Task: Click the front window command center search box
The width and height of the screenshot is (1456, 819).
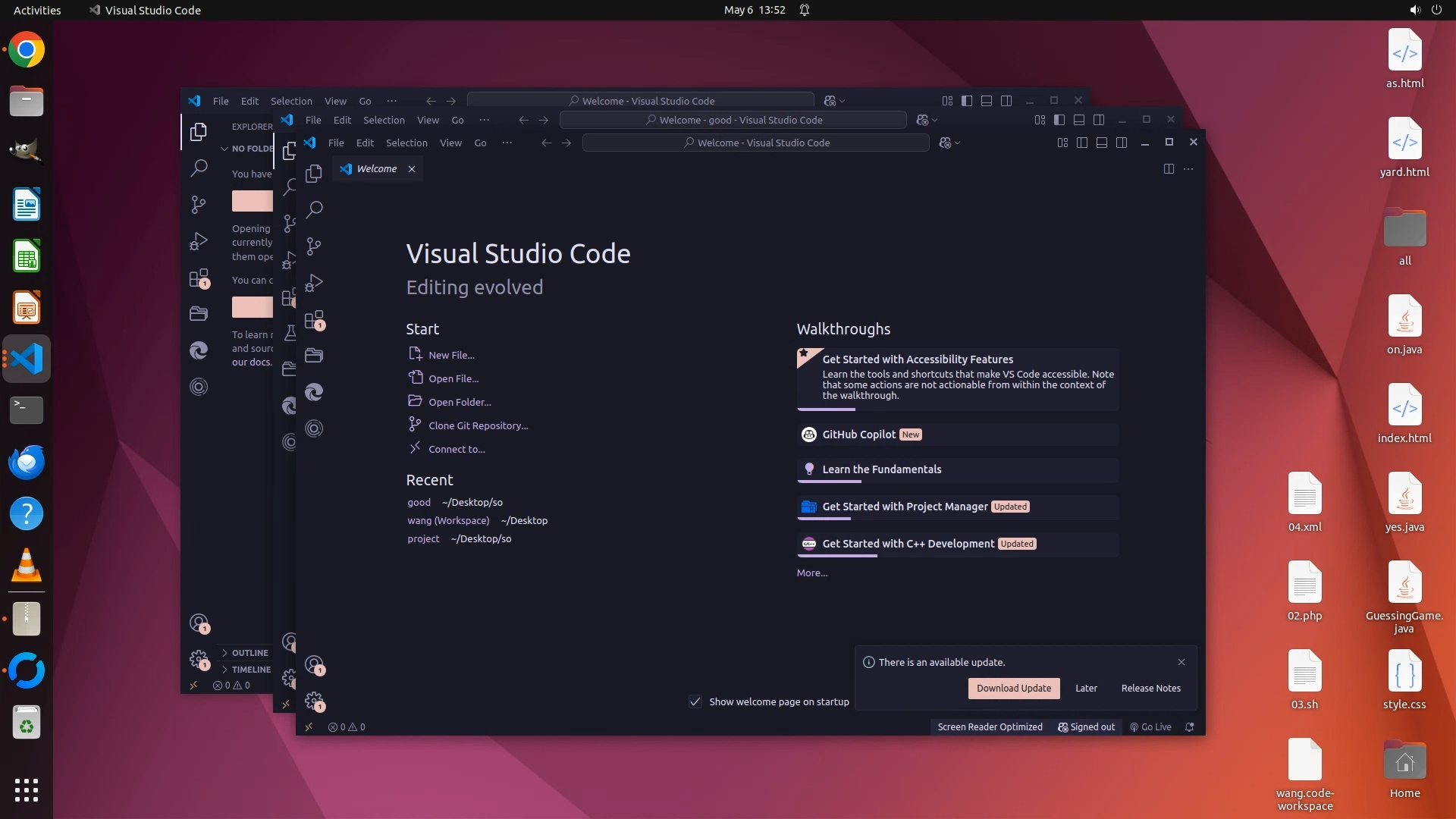Action: click(x=755, y=143)
